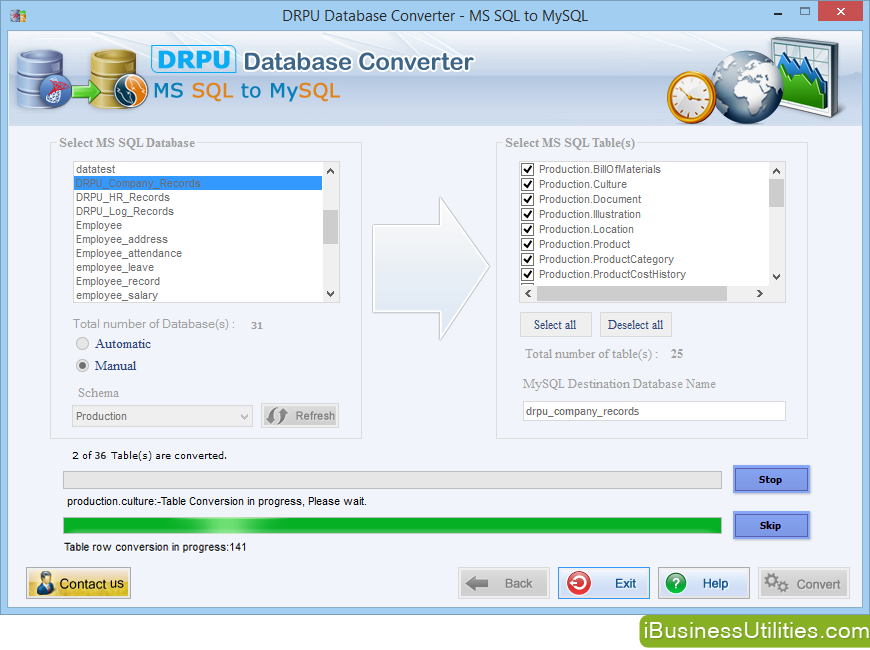Viewport: 870px width, 650px height.
Task: Click table list scroll left arrow
Action: [x=528, y=294]
